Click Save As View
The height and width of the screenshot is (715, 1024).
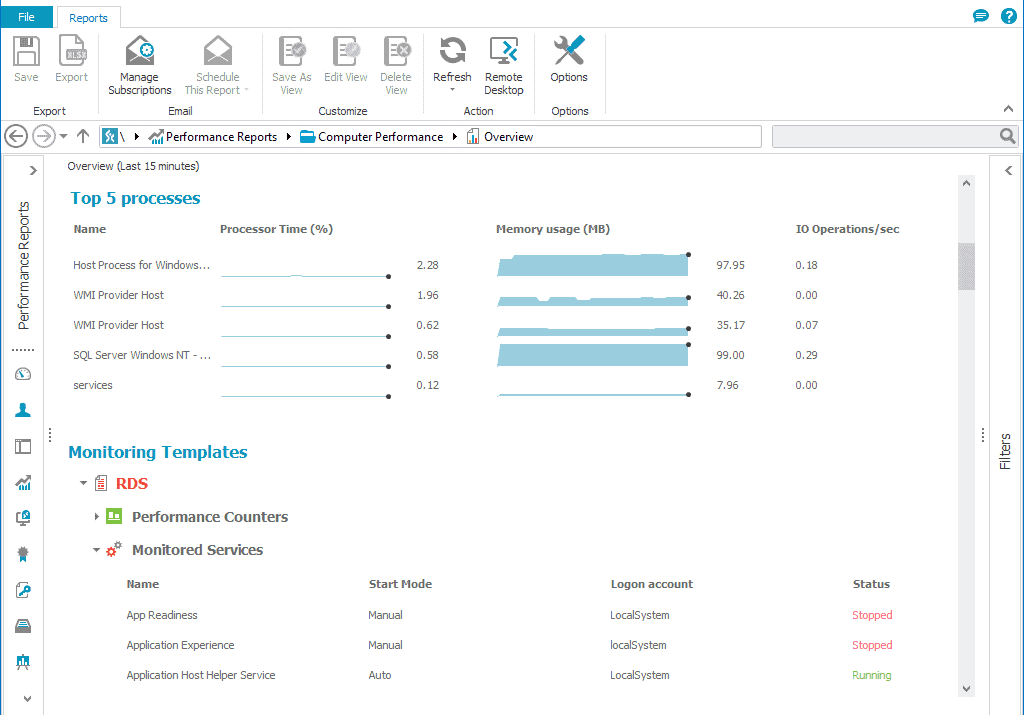pyautogui.click(x=291, y=66)
